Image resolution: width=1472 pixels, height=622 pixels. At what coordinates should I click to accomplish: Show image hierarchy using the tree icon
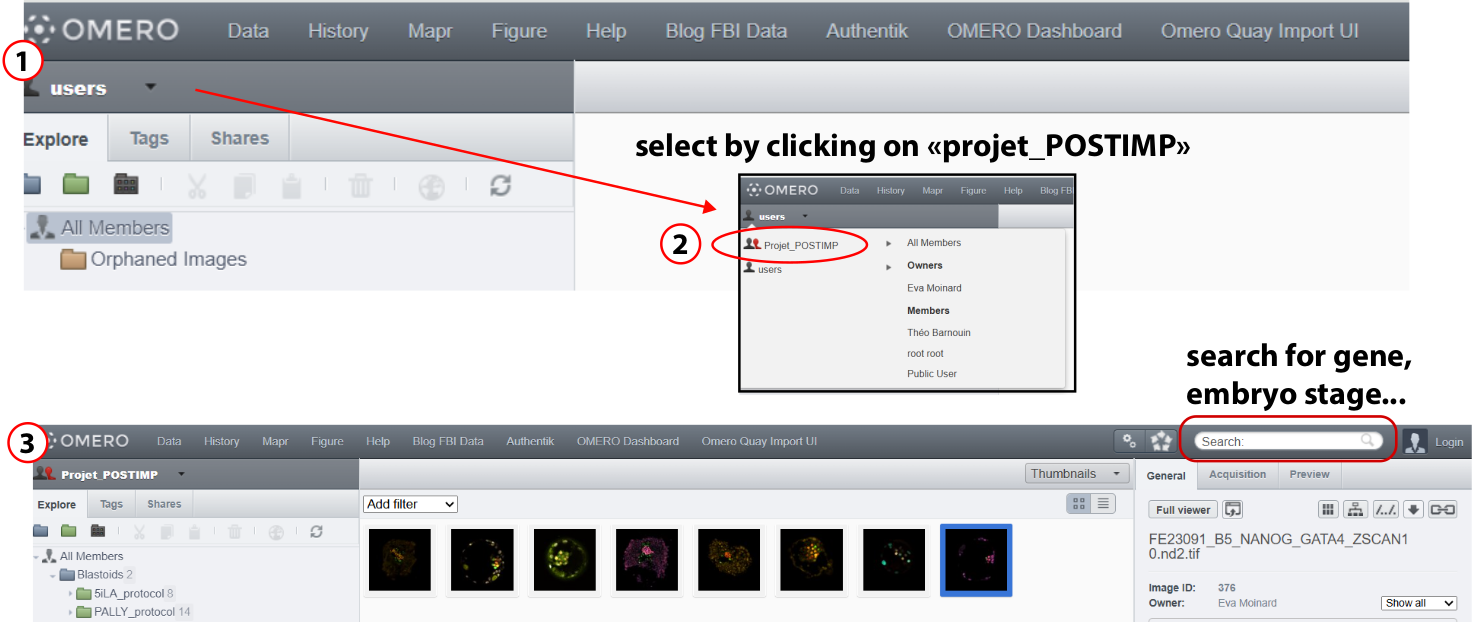pyautogui.click(x=1355, y=509)
